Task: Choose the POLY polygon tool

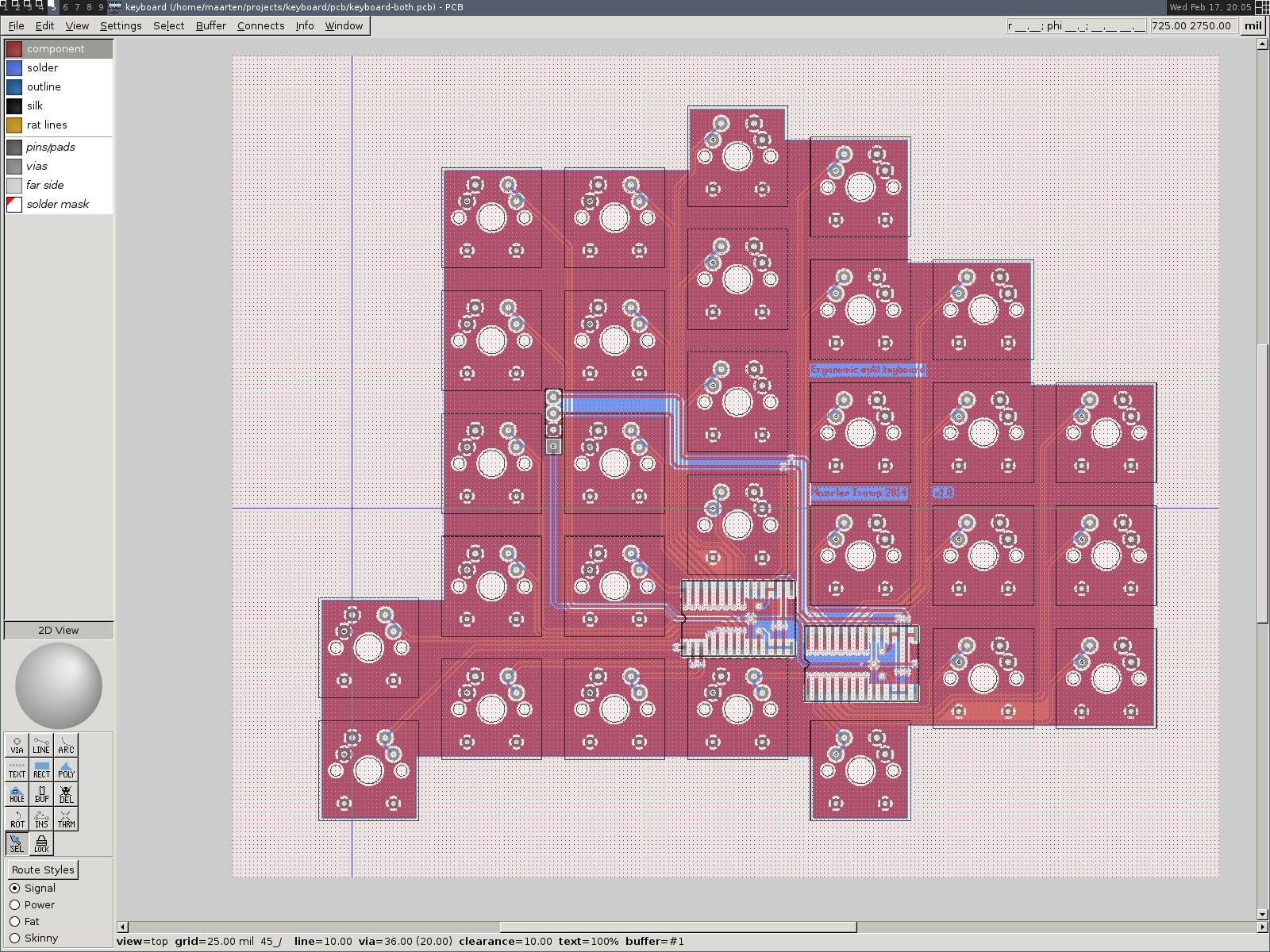Action: (x=66, y=770)
